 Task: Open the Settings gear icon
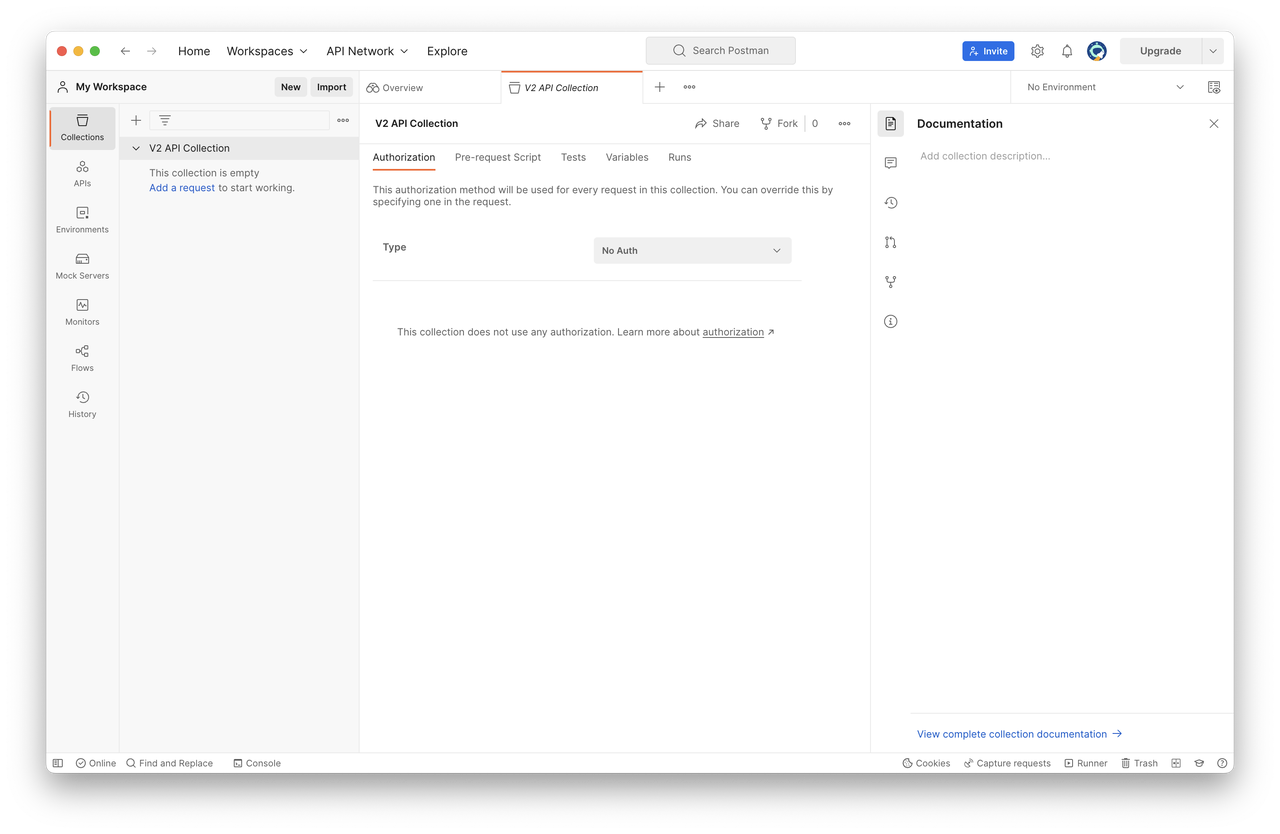click(x=1037, y=51)
